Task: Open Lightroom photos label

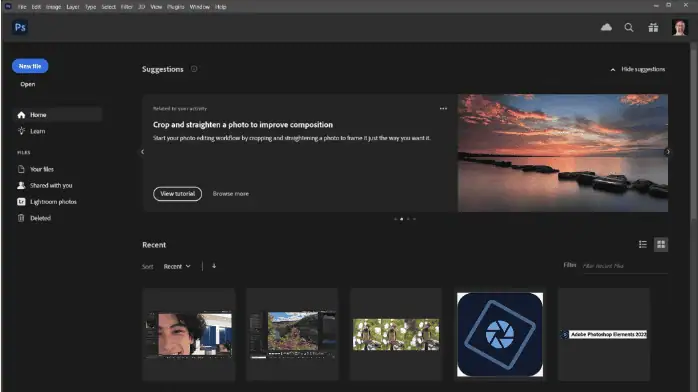Action: (x=53, y=202)
